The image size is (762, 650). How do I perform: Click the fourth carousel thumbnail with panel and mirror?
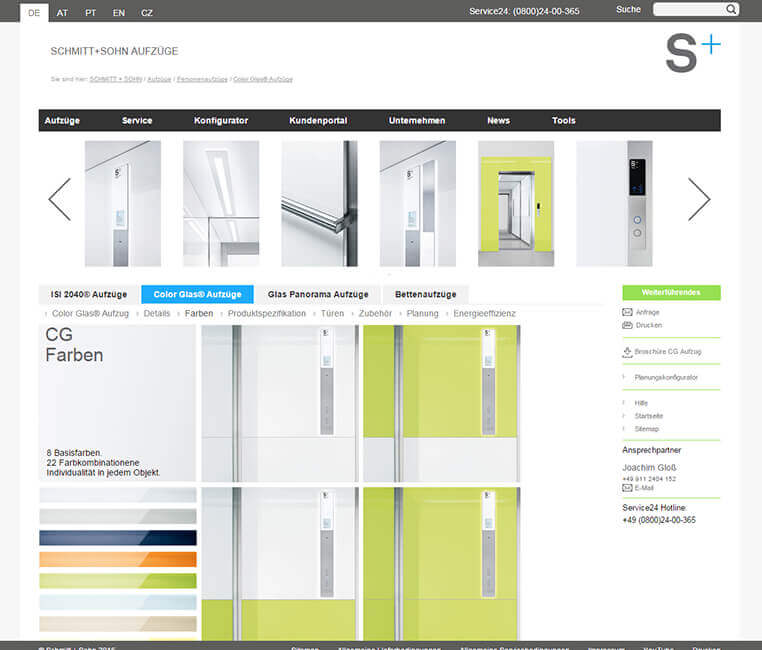[417, 204]
